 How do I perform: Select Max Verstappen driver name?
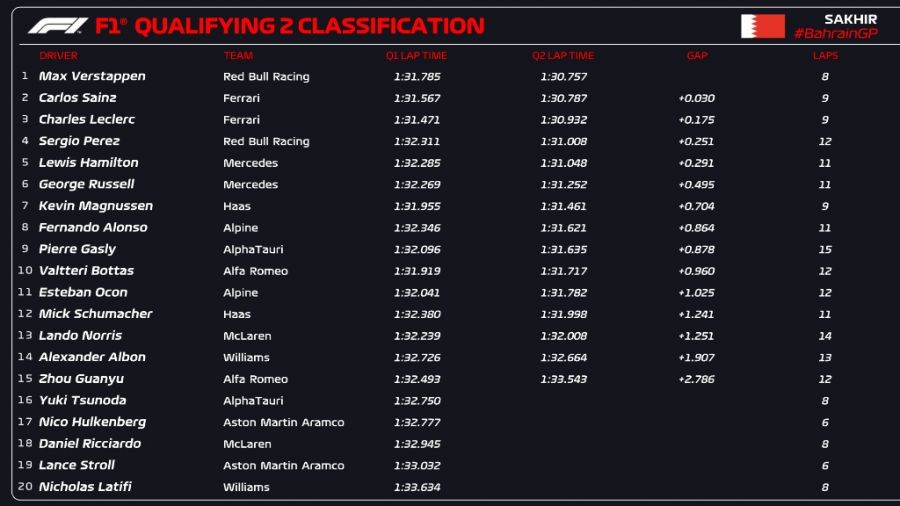(x=92, y=76)
